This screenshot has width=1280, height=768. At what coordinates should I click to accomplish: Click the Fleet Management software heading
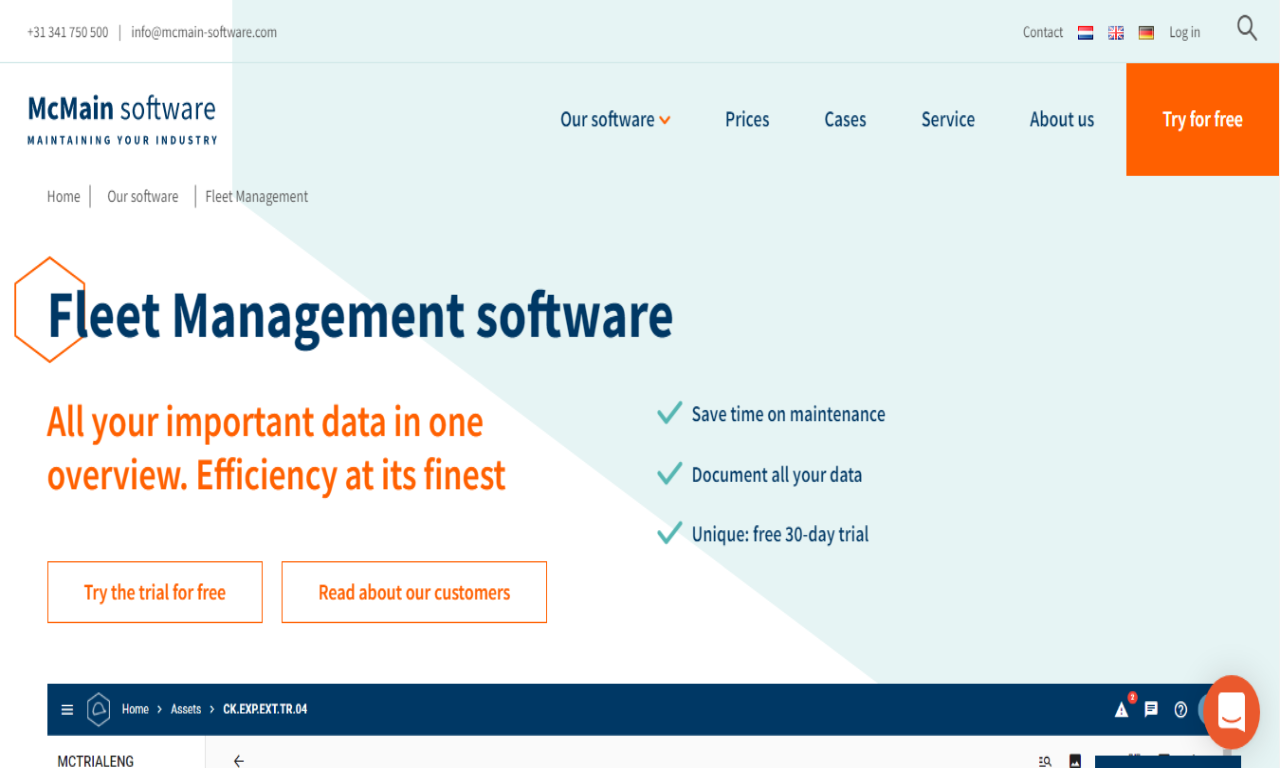(360, 315)
